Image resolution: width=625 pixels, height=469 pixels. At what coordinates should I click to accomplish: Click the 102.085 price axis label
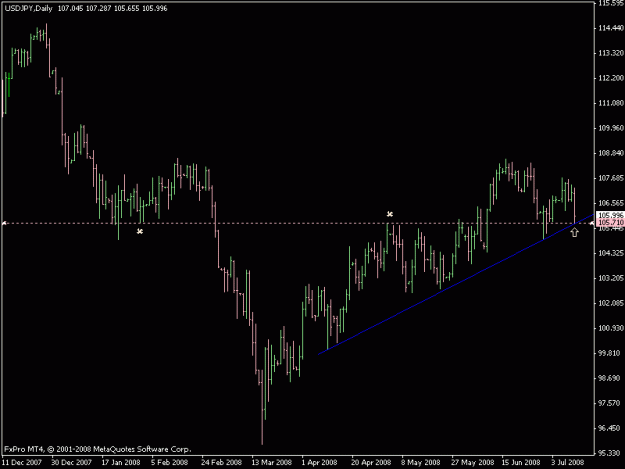(x=611, y=303)
